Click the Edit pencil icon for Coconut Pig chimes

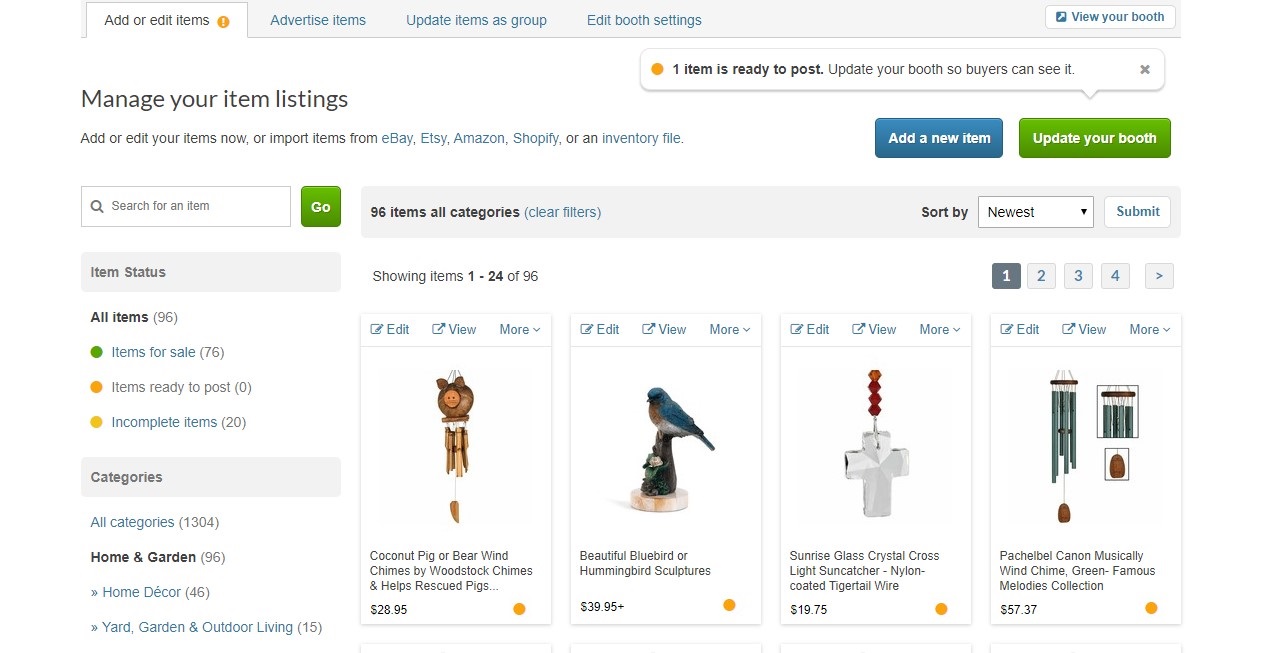(x=377, y=329)
